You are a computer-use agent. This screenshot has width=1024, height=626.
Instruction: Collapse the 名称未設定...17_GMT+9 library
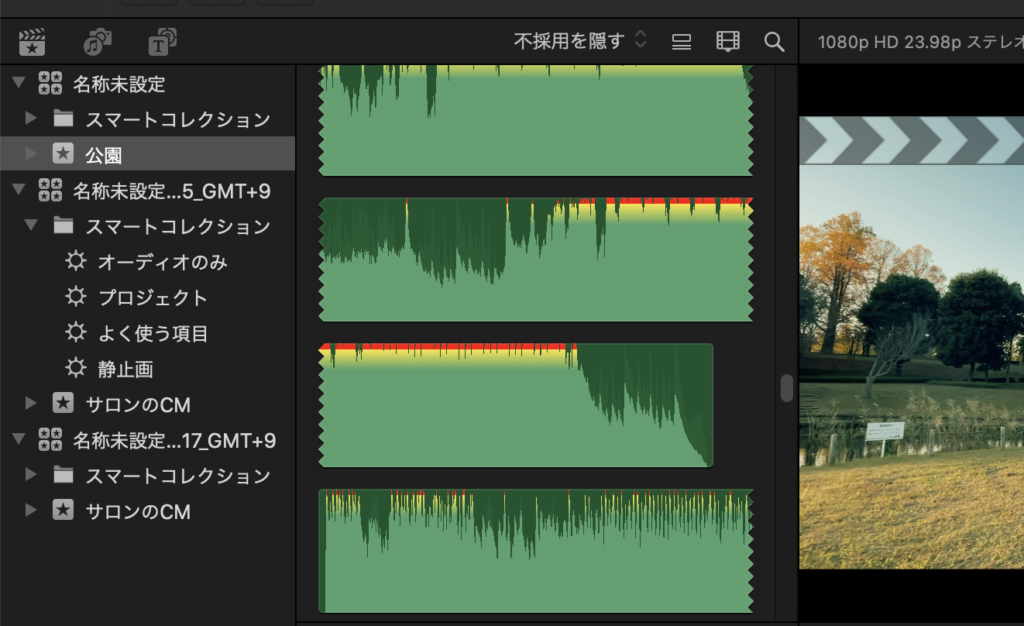click(19, 439)
